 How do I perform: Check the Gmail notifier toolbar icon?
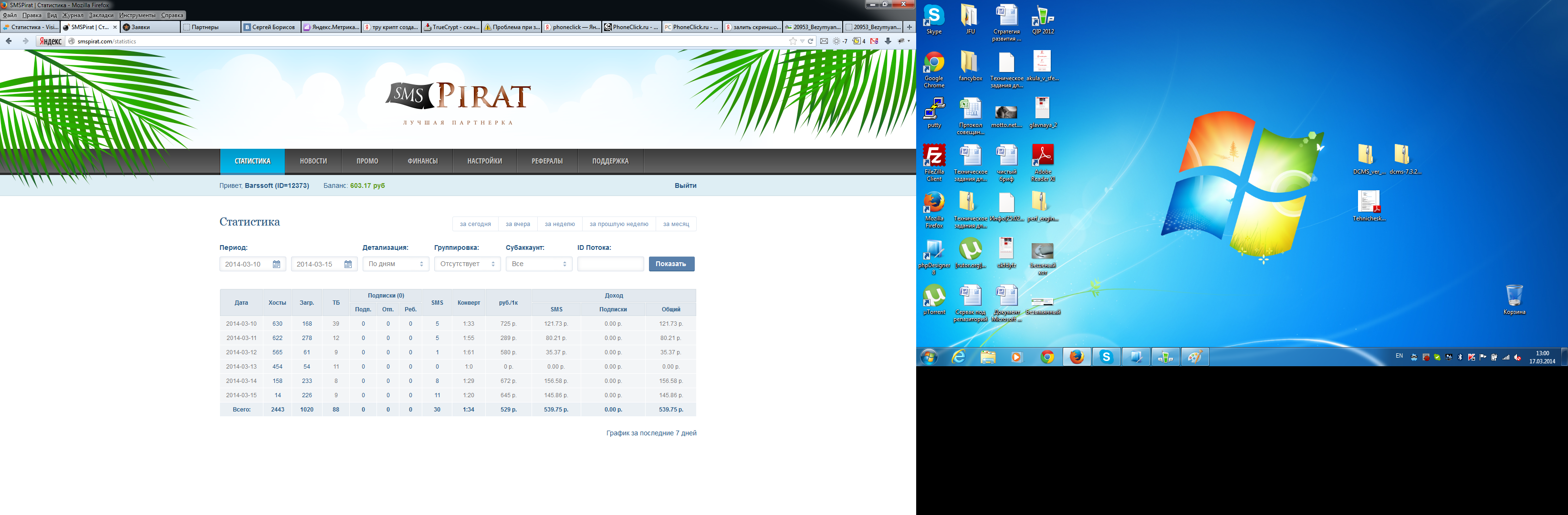(x=875, y=41)
